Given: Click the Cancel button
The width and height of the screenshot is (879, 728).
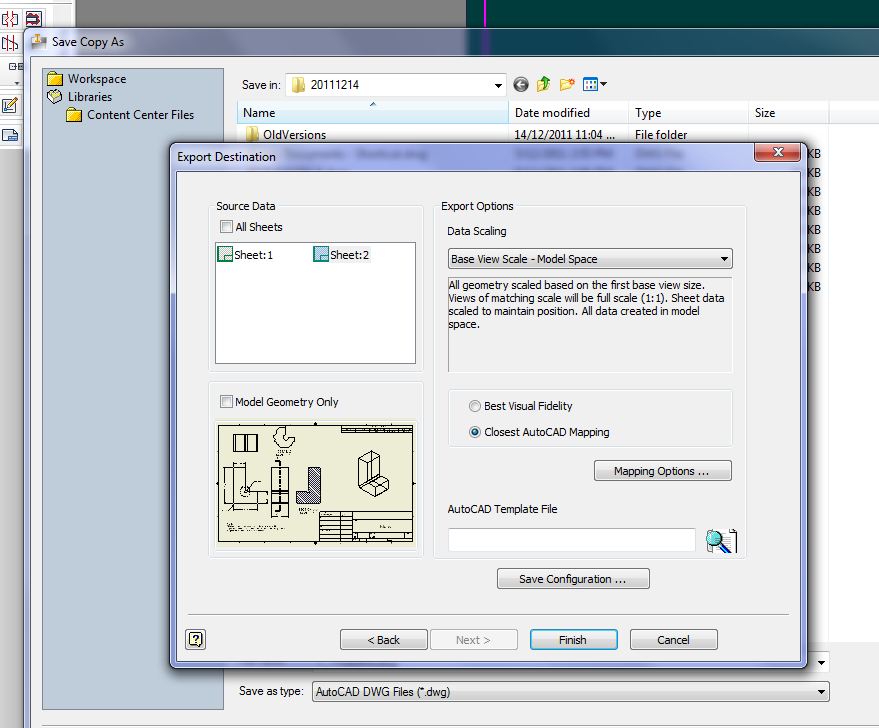Looking at the screenshot, I should 673,639.
